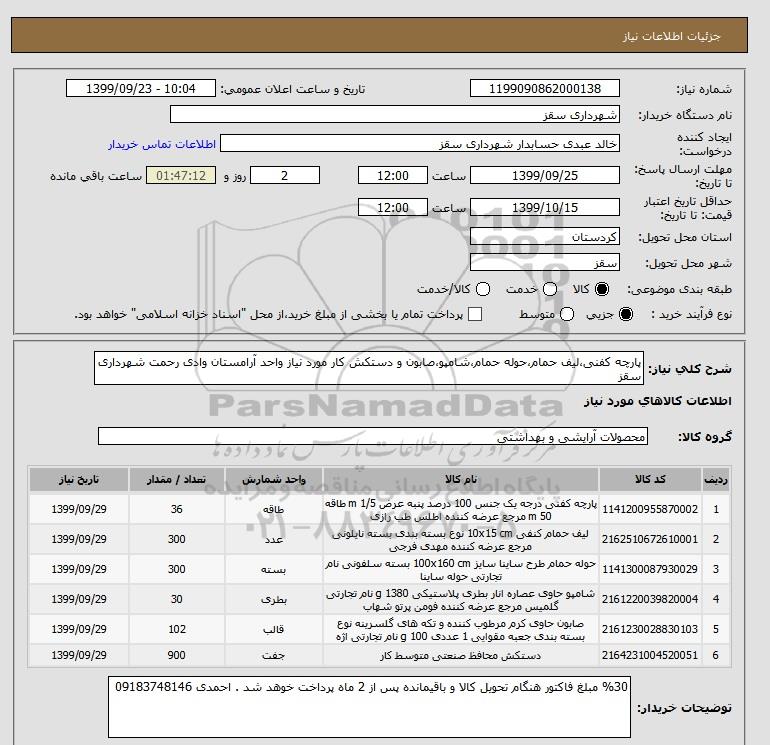Click quantity 102 in the soap row

coord(176,629)
